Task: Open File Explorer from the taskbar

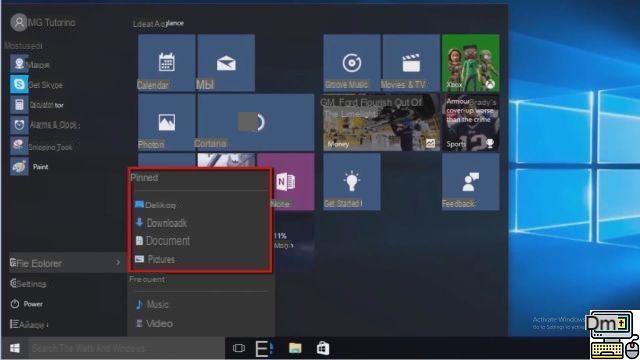Action: [x=295, y=348]
